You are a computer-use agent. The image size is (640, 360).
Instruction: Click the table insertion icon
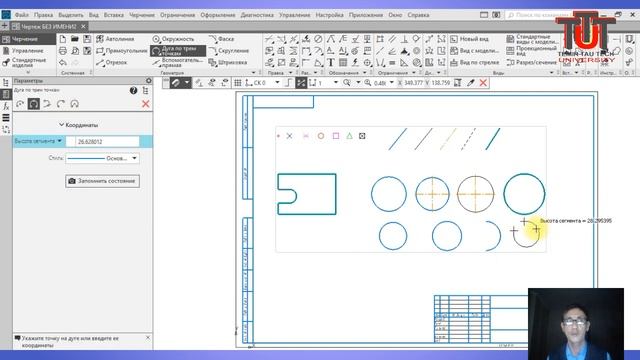click(343, 63)
